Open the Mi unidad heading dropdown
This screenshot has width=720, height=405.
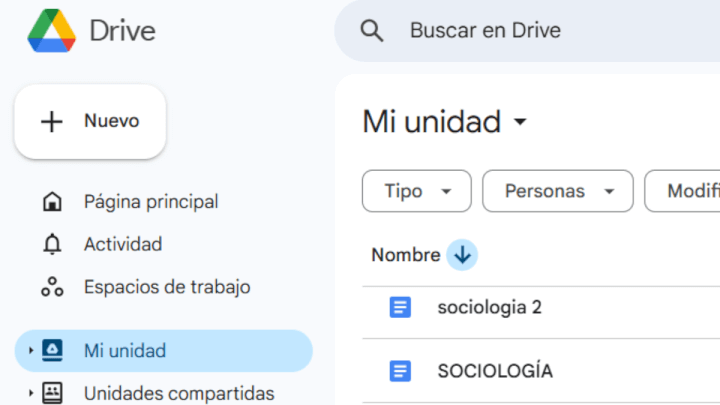coord(445,122)
